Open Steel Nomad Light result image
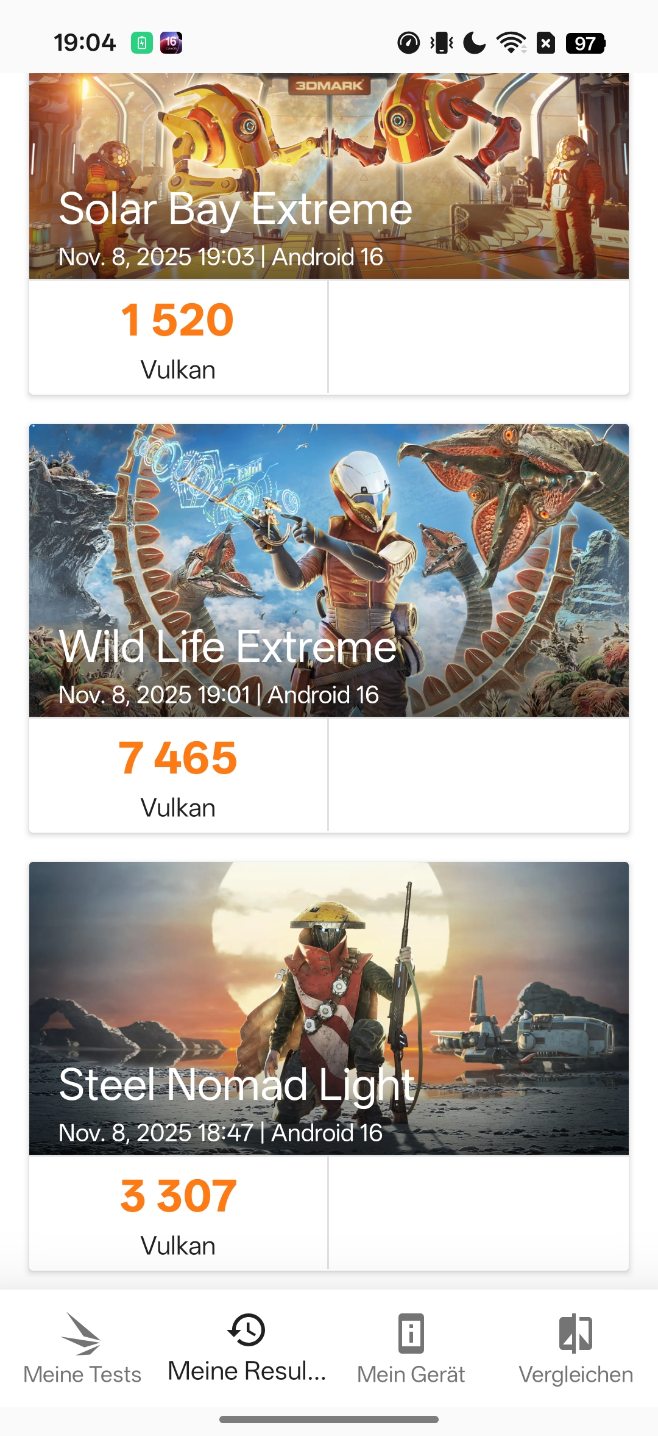The width and height of the screenshot is (658, 1436). (x=329, y=1008)
